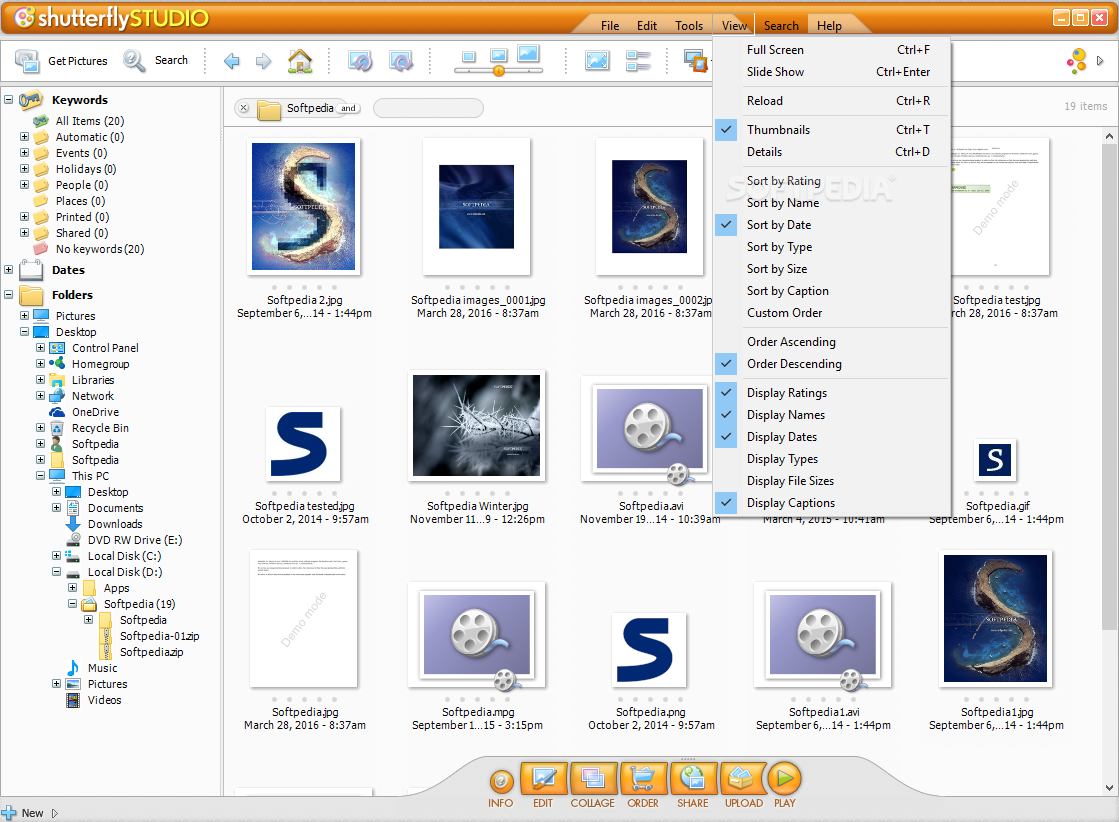Click the colorful Shutterfly balls icon
Screen dimensions: 1119x822
click(x=1076, y=61)
